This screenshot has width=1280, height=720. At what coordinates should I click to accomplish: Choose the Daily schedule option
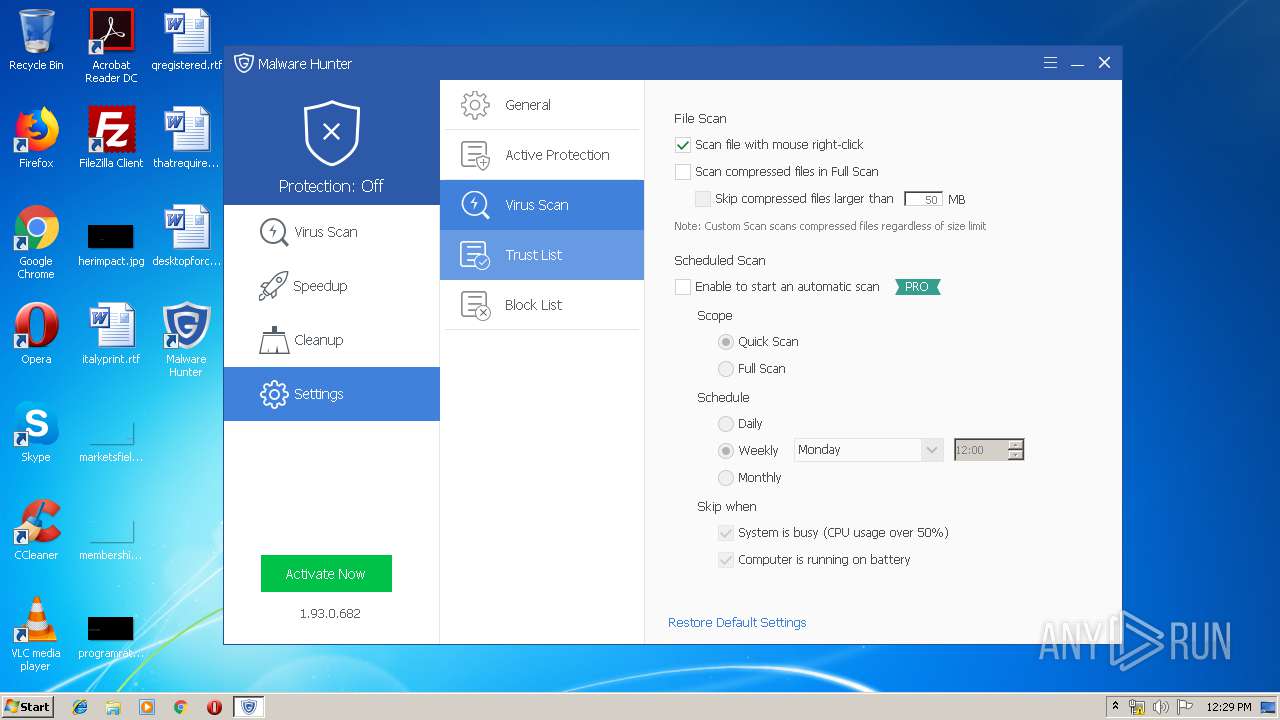726,424
